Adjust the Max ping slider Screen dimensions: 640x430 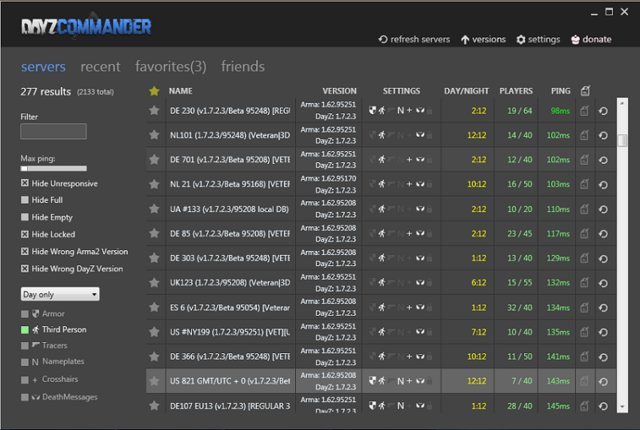[x=52, y=169]
